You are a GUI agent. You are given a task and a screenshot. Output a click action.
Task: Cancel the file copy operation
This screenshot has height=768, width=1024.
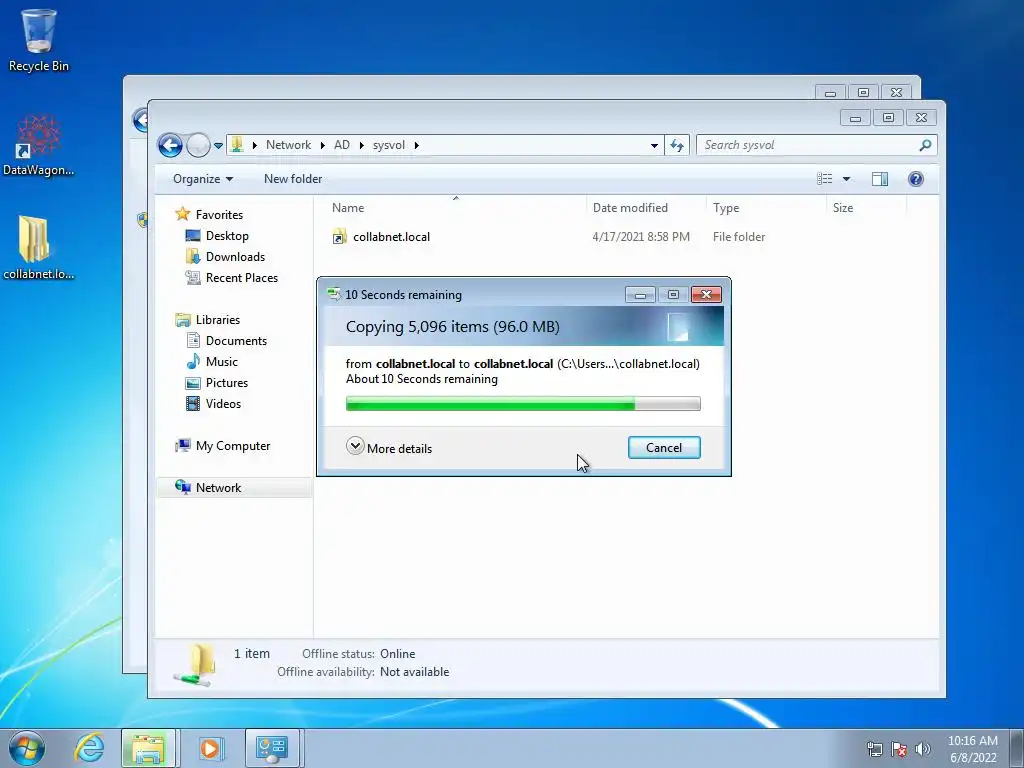click(664, 448)
